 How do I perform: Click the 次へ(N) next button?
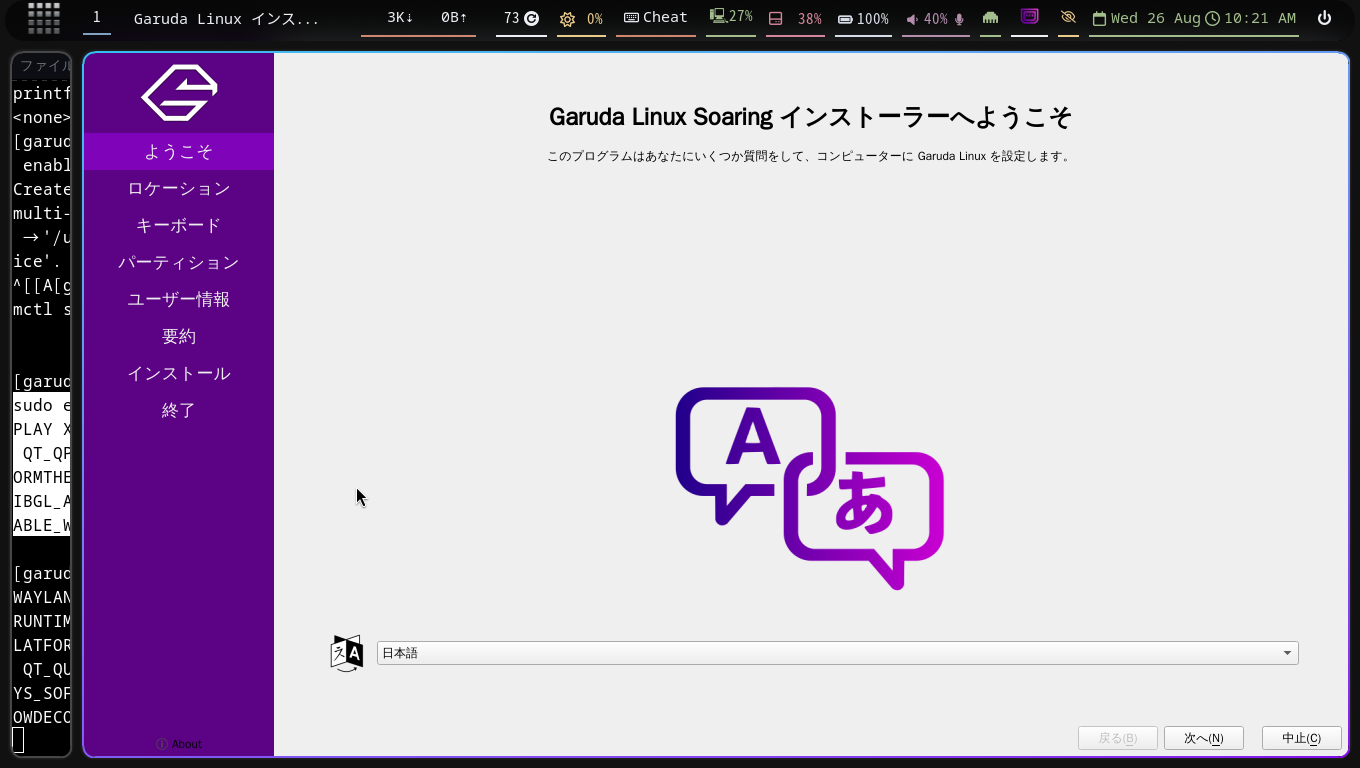(1204, 739)
